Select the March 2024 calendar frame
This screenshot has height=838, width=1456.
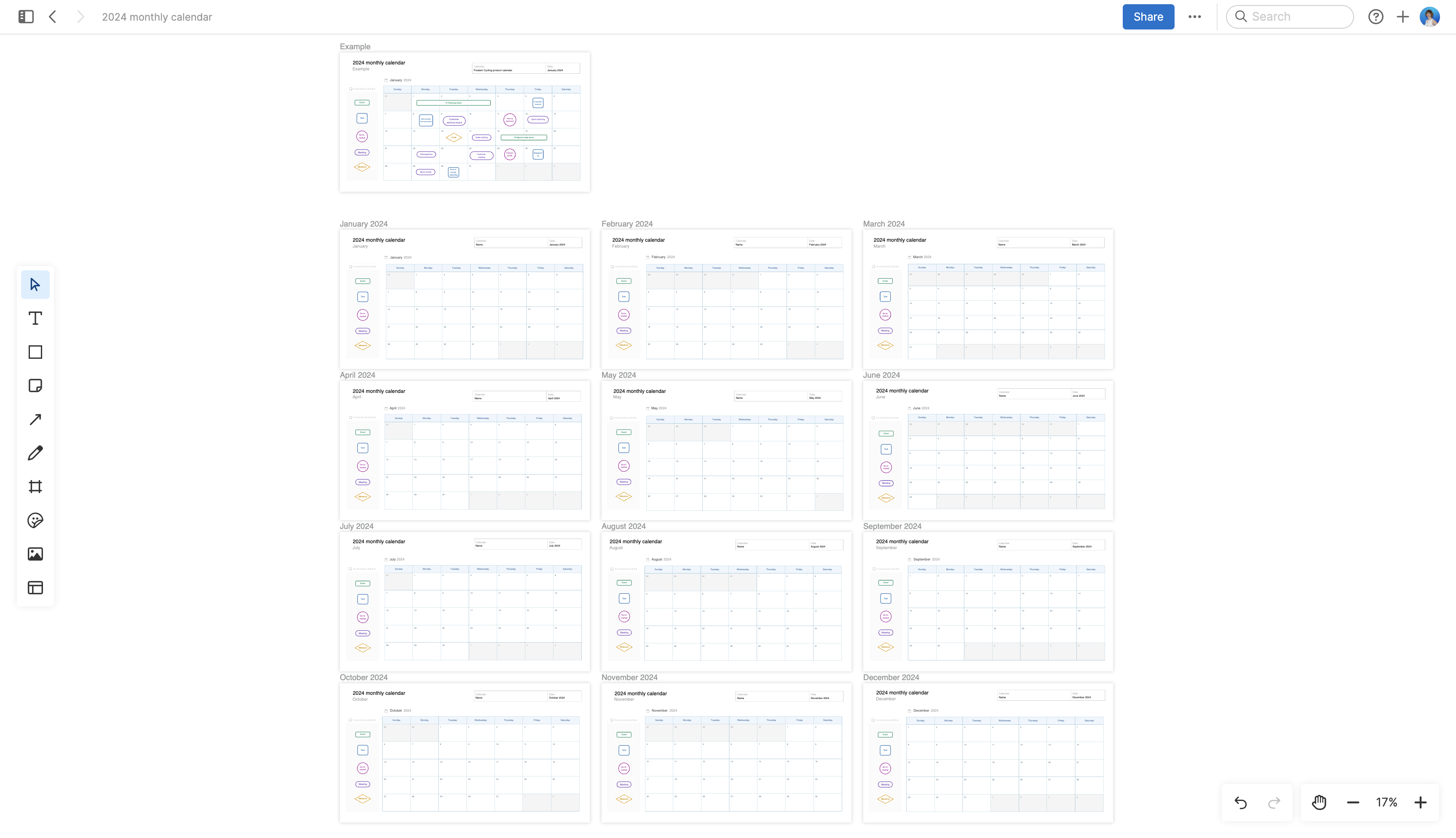click(x=884, y=224)
